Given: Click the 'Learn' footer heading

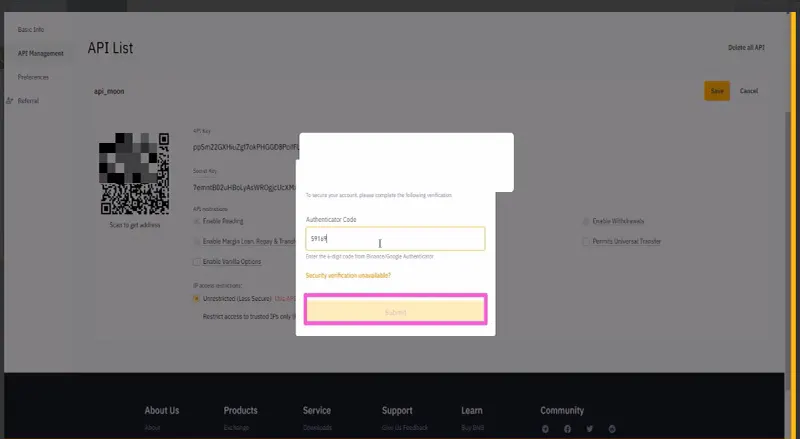Looking at the screenshot, I should tap(472, 410).
